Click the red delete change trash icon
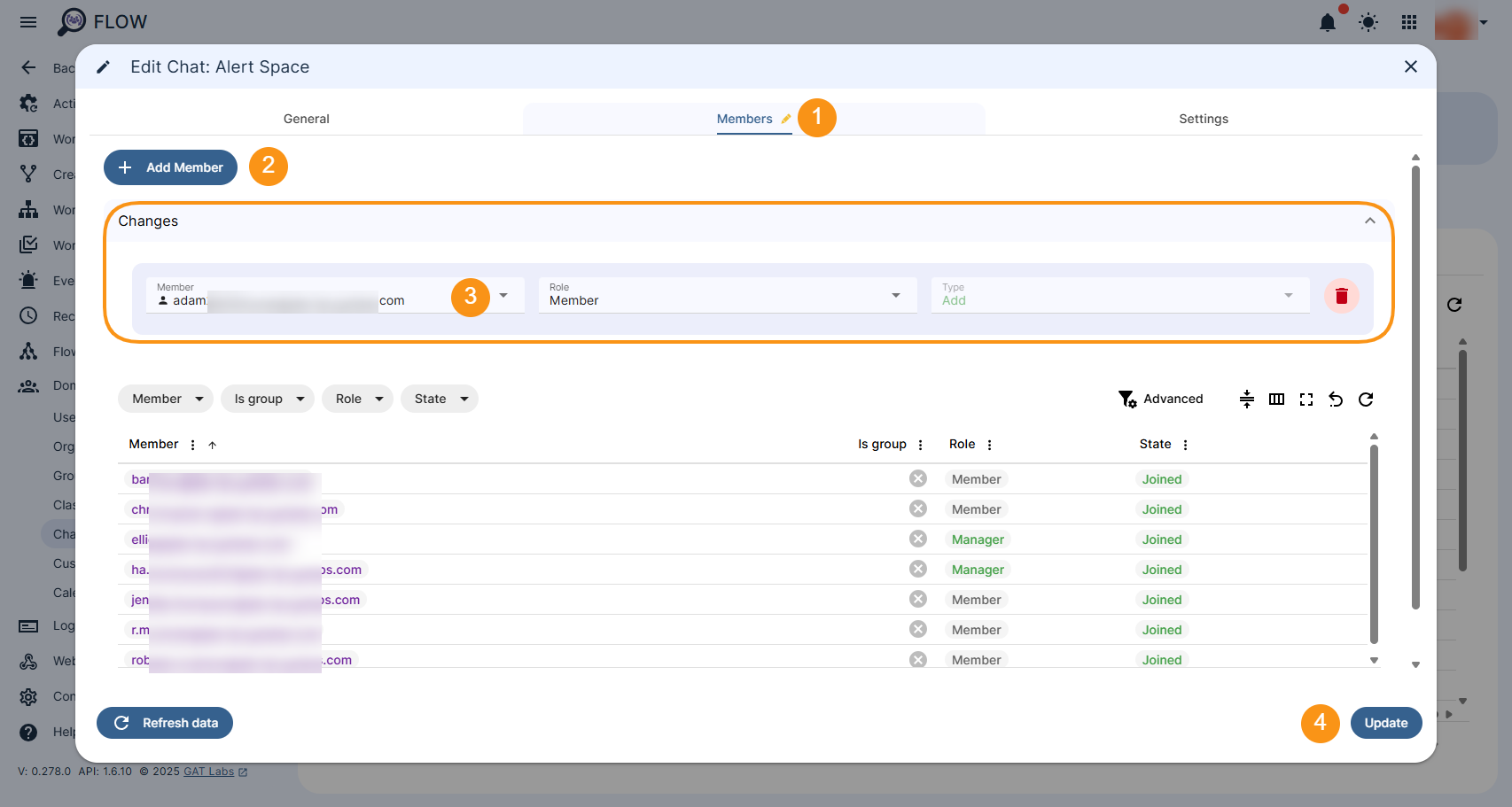The height and width of the screenshot is (807, 1512). pyautogui.click(x=1341, y=296)
